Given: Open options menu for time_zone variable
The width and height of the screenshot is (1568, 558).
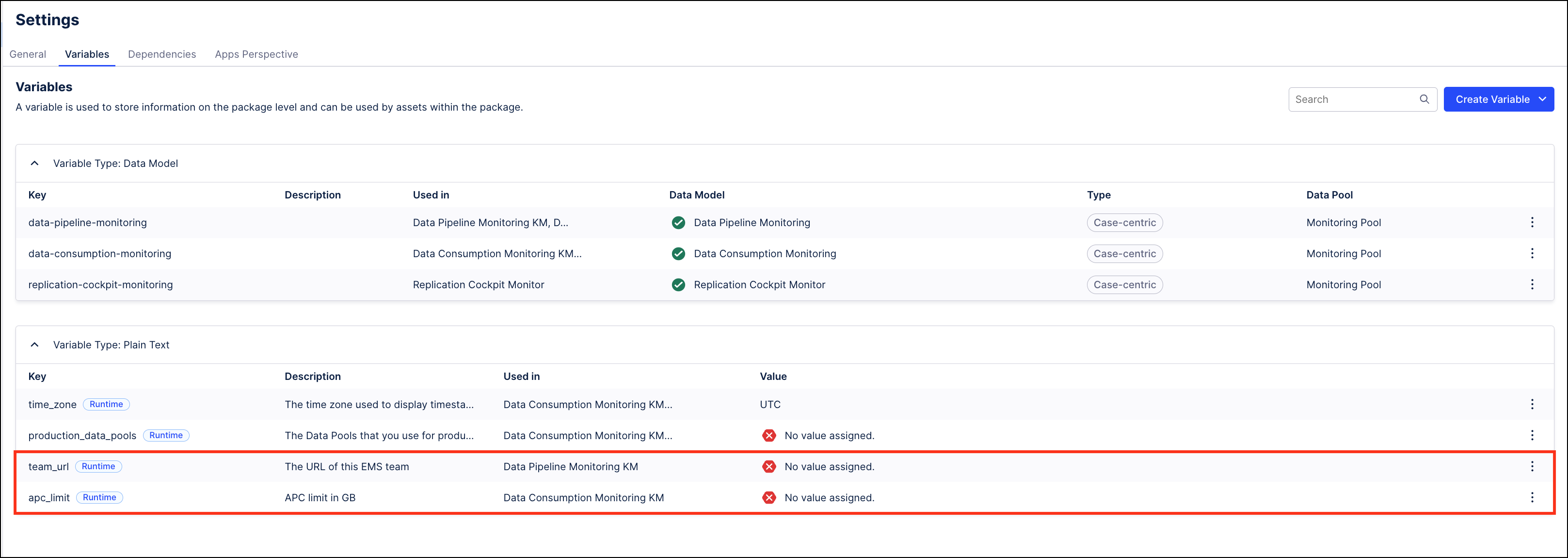Looking at the screenshot, I should pyautogui.click(x=1532, y=405).
